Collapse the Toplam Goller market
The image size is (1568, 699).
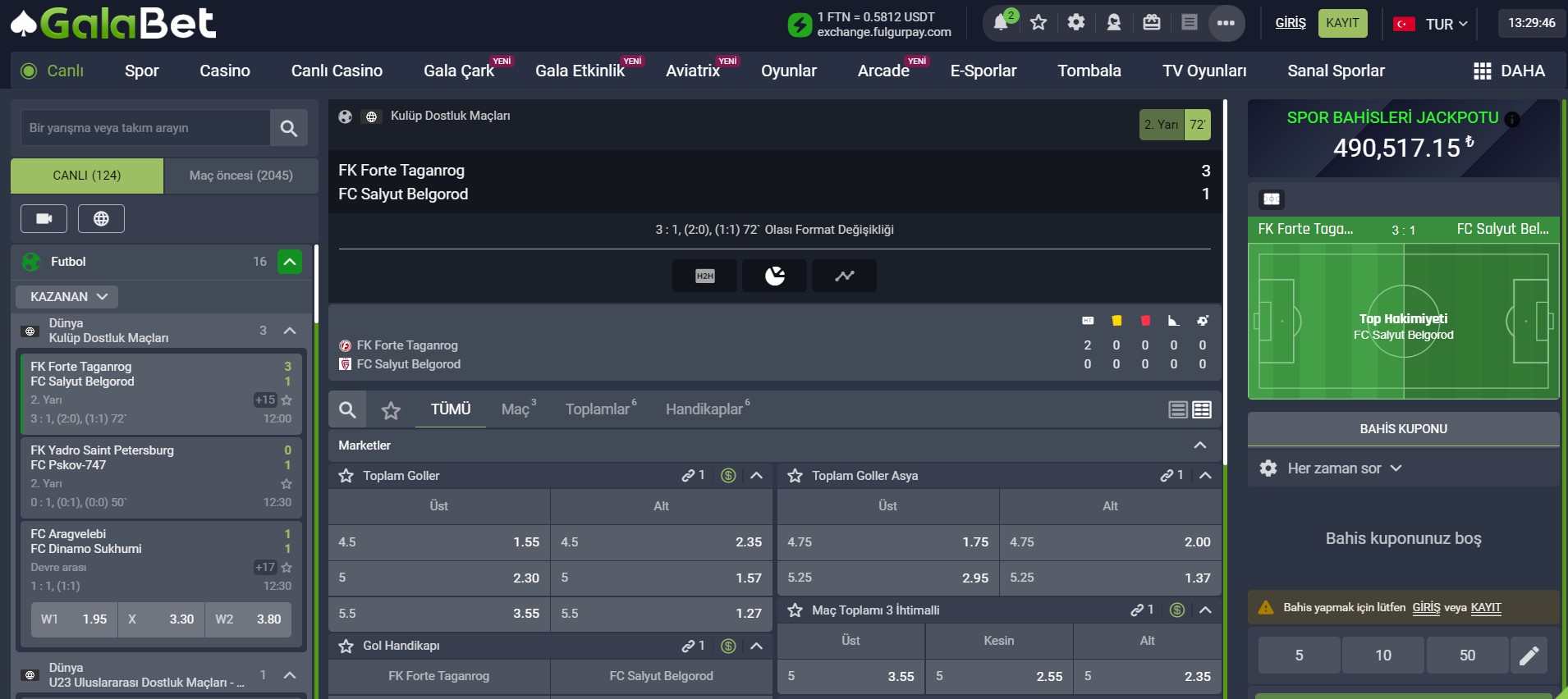pos(756,475)
